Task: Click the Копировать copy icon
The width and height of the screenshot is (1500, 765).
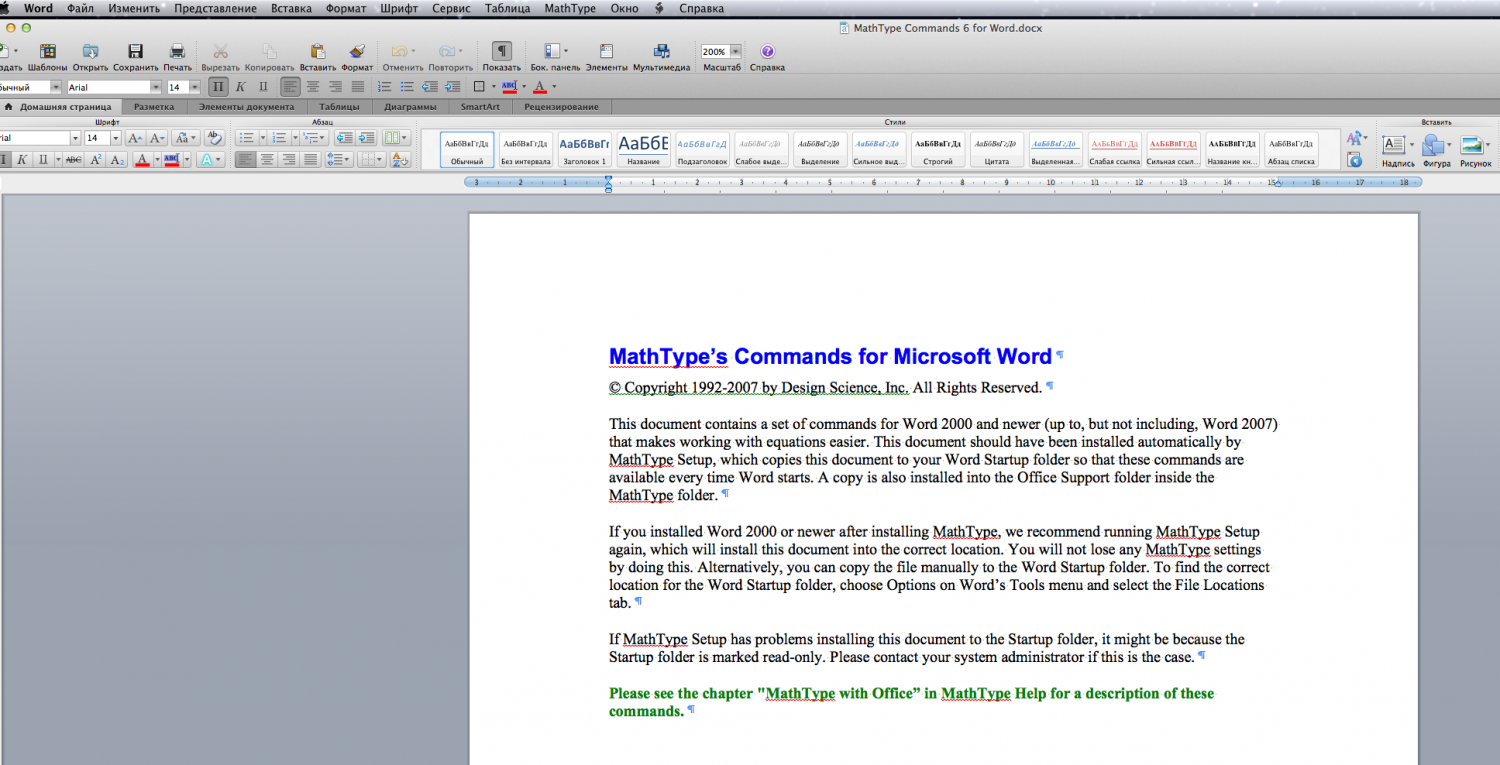Action: click(269, 51)
